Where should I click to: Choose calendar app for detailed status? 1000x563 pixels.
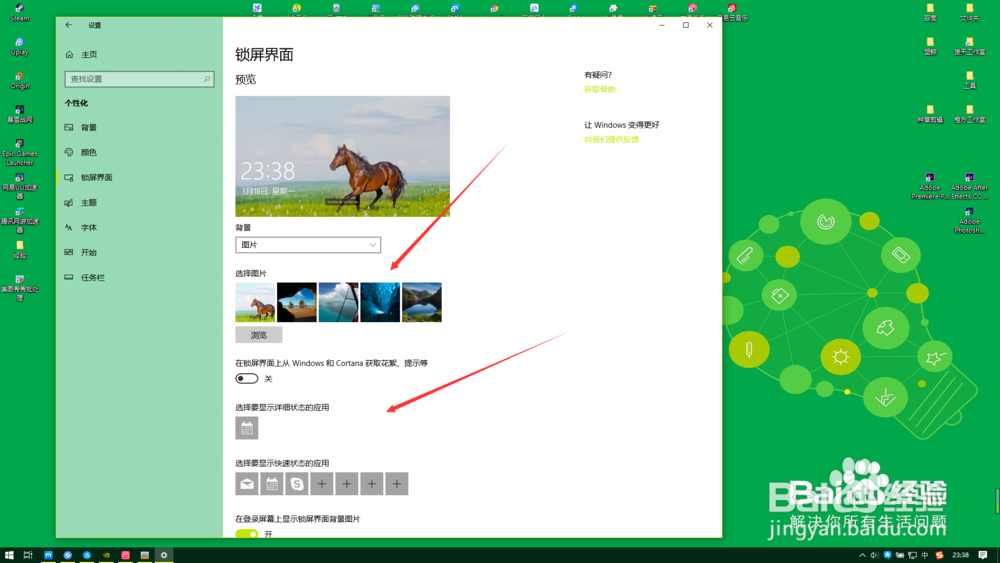[x=247, y=428]
